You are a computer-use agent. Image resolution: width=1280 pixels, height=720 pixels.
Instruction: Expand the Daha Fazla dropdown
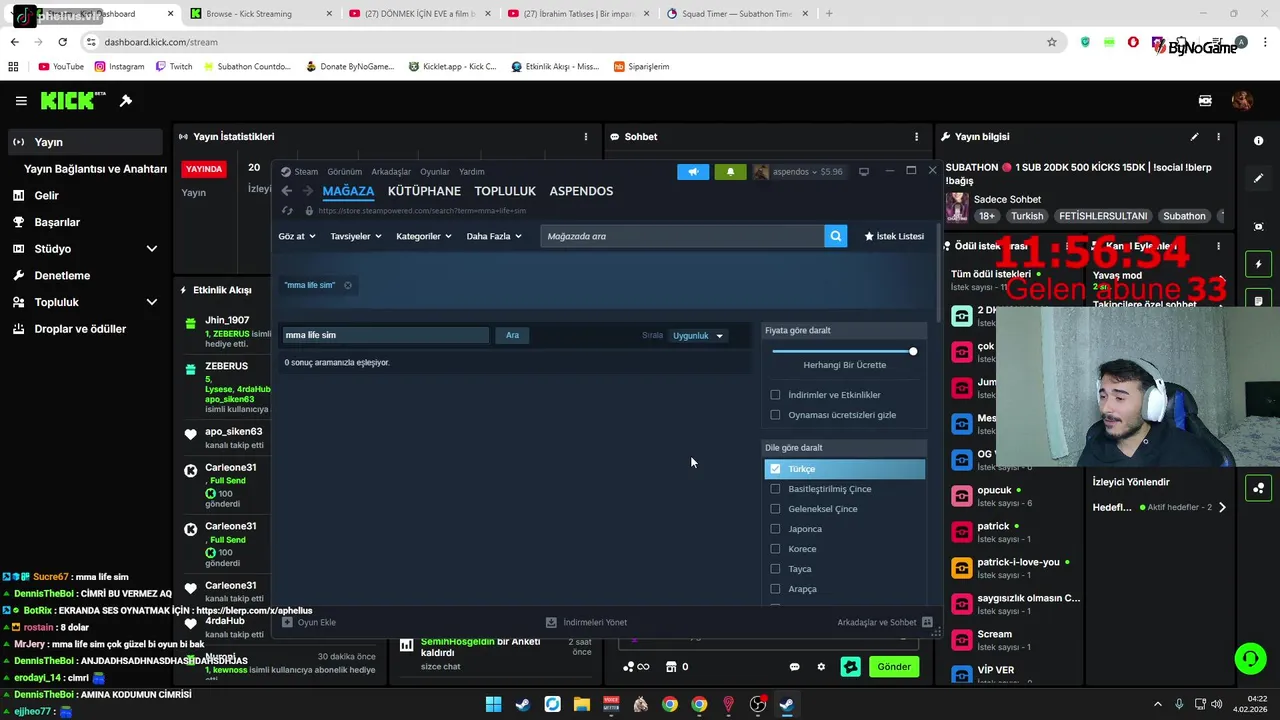(494, 236)
